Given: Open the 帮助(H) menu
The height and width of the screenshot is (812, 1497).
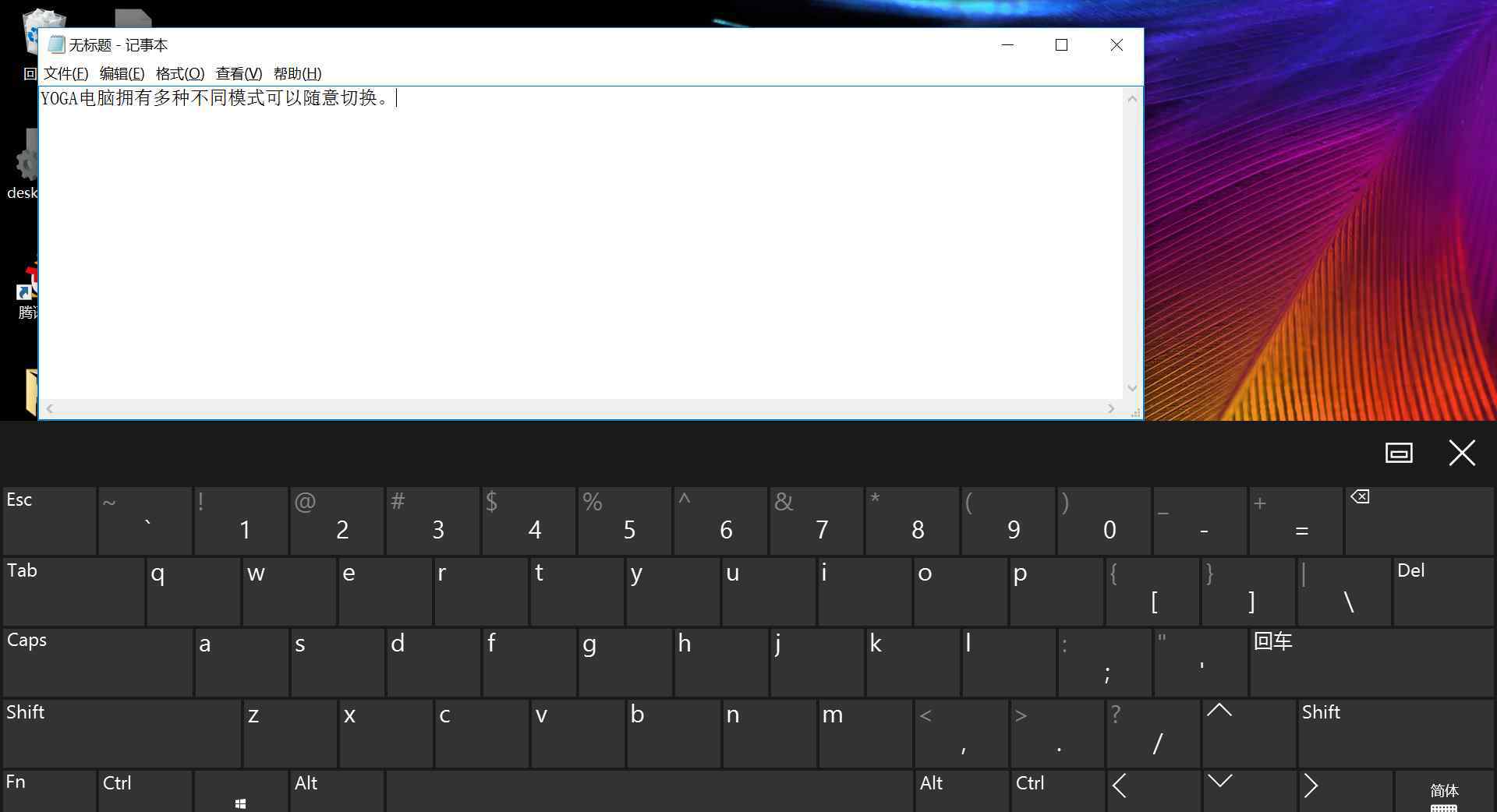Looking at the screenshot, I should pyautogui.click(x=297, y=73).
